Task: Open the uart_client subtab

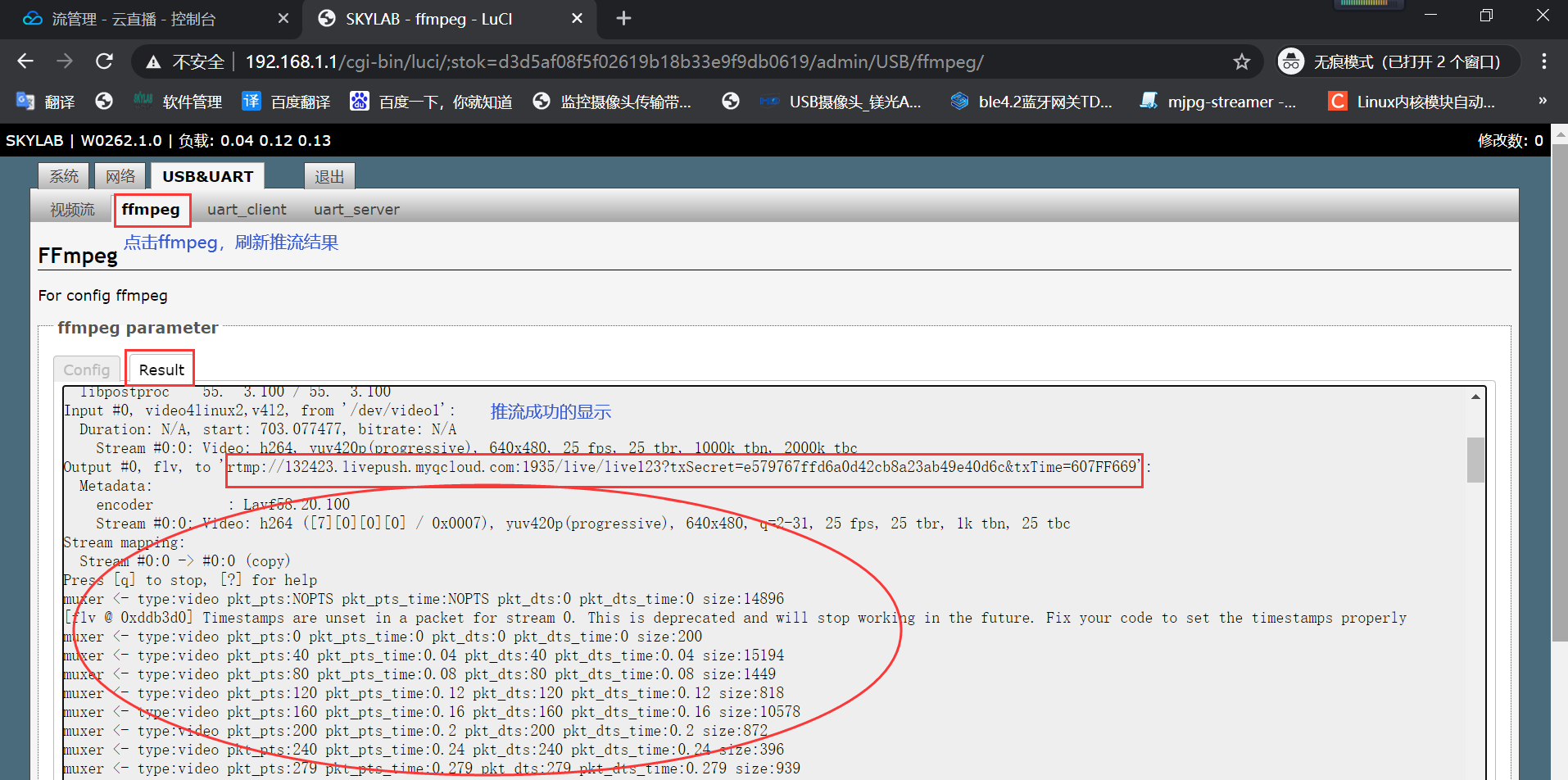Action: [247, 210]
